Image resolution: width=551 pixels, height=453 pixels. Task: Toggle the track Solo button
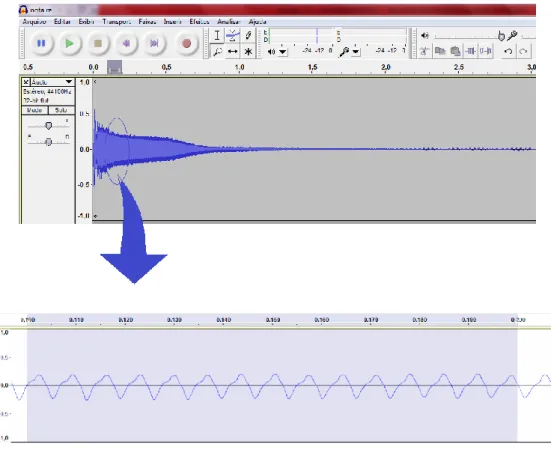[61, 110]
